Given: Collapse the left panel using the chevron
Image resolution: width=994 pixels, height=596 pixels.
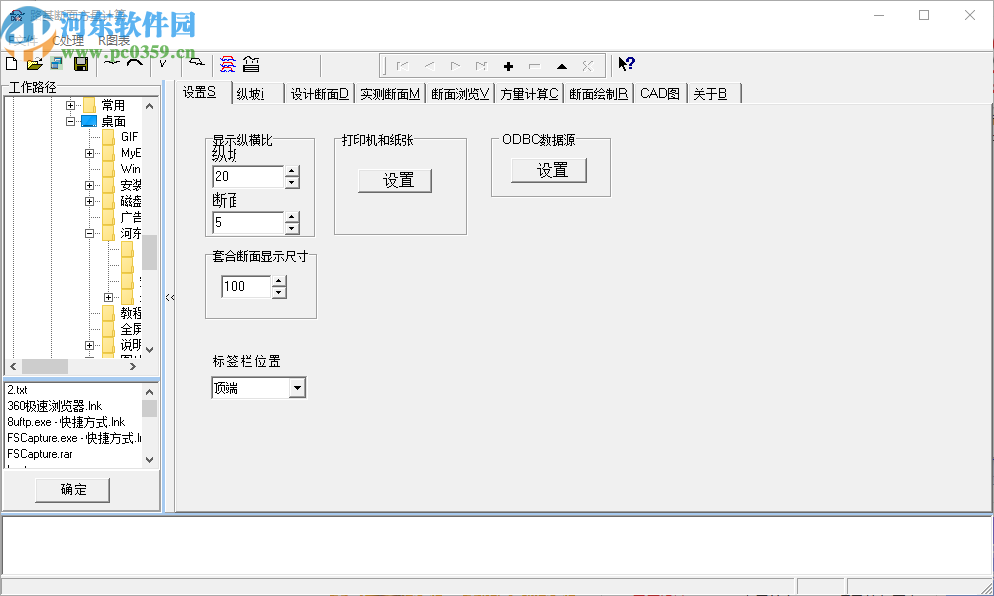Looking at the screenshot, I should [170, 297].
